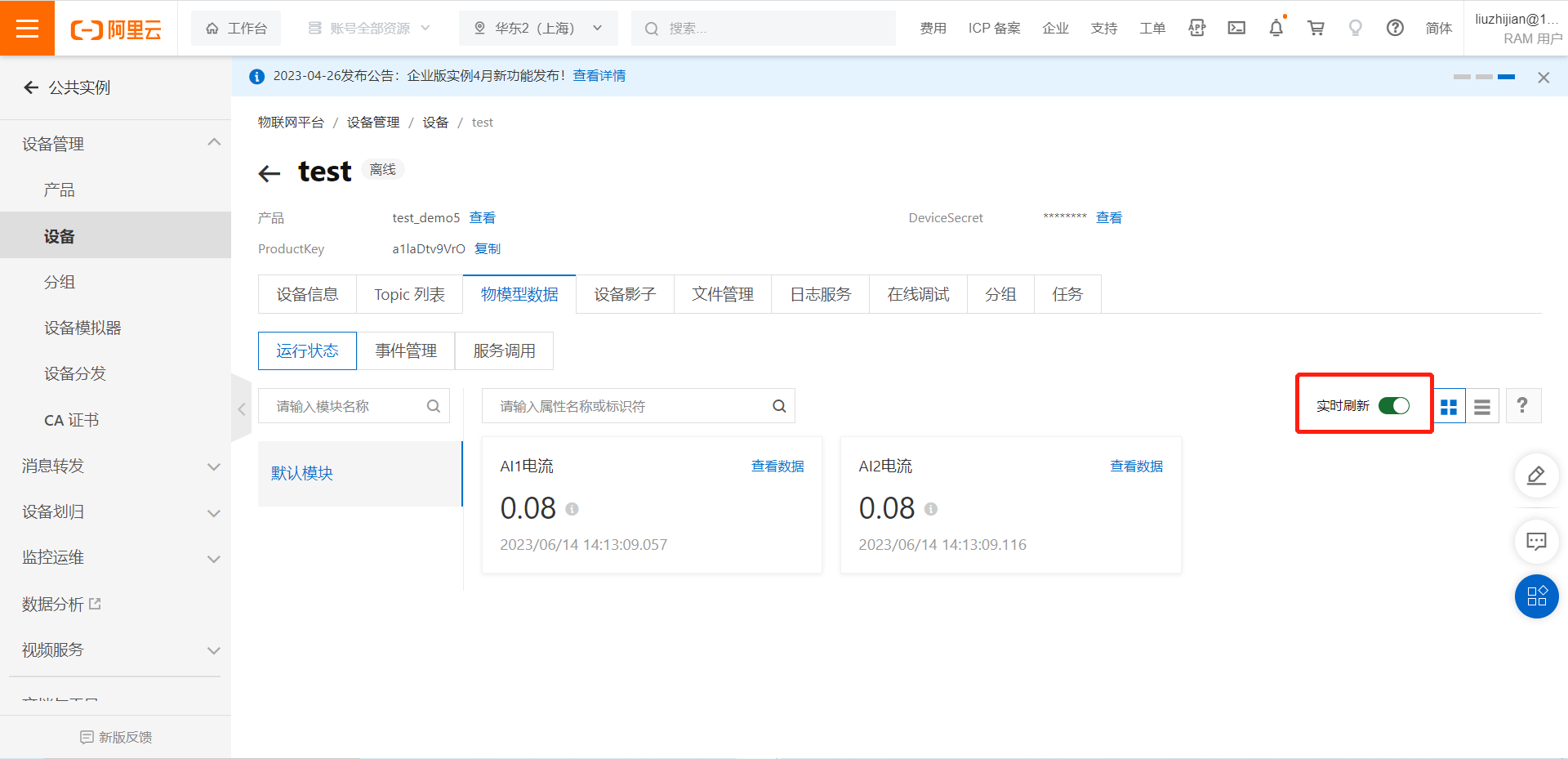Viewport: 1568px width, 759px height.
Task: Switch to the 设备影子 tab
Action: click(x=625, y=294)
